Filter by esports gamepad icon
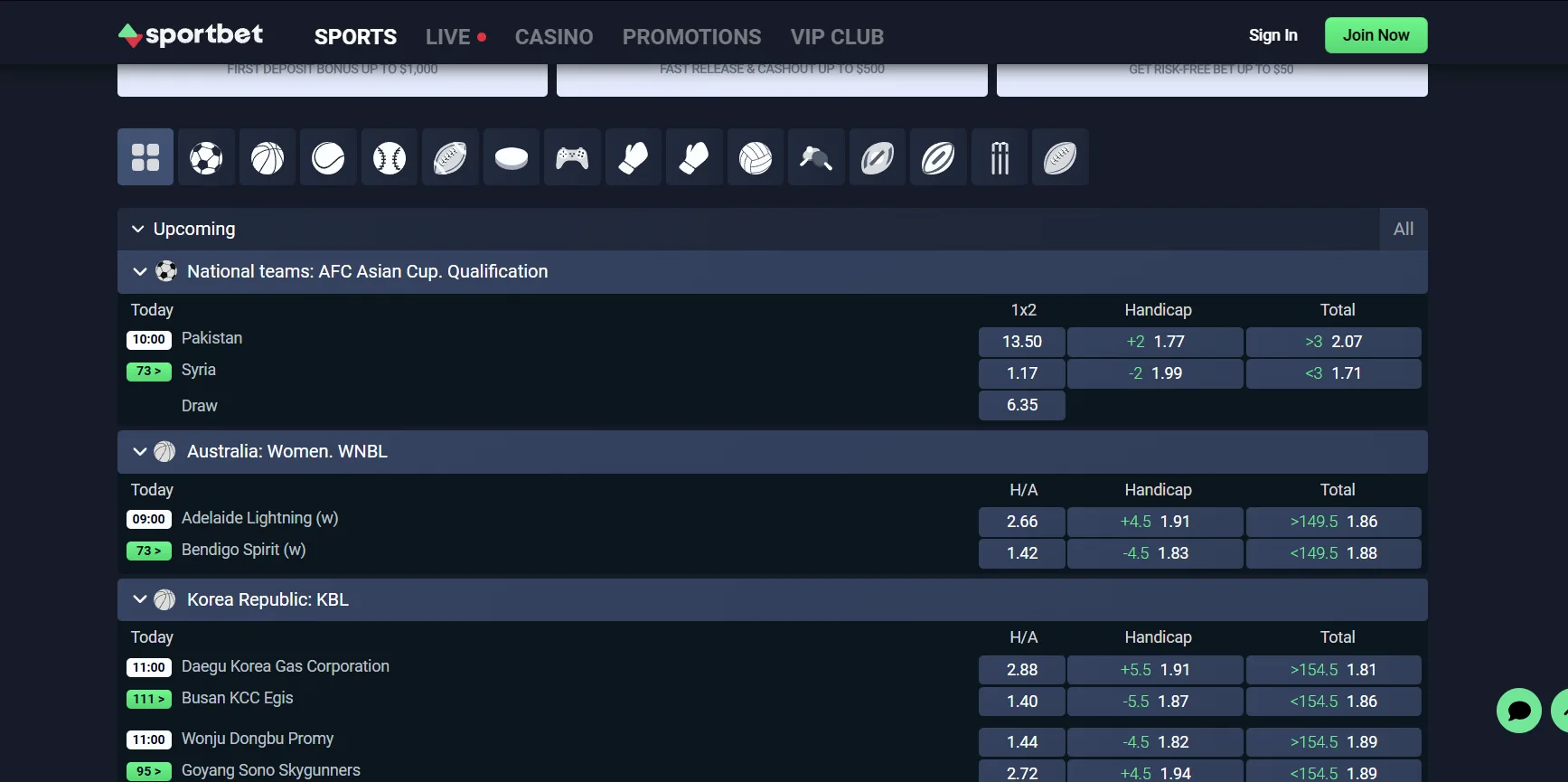The height and width of the screenshot is (782, 1568). [x=572, y=157]
